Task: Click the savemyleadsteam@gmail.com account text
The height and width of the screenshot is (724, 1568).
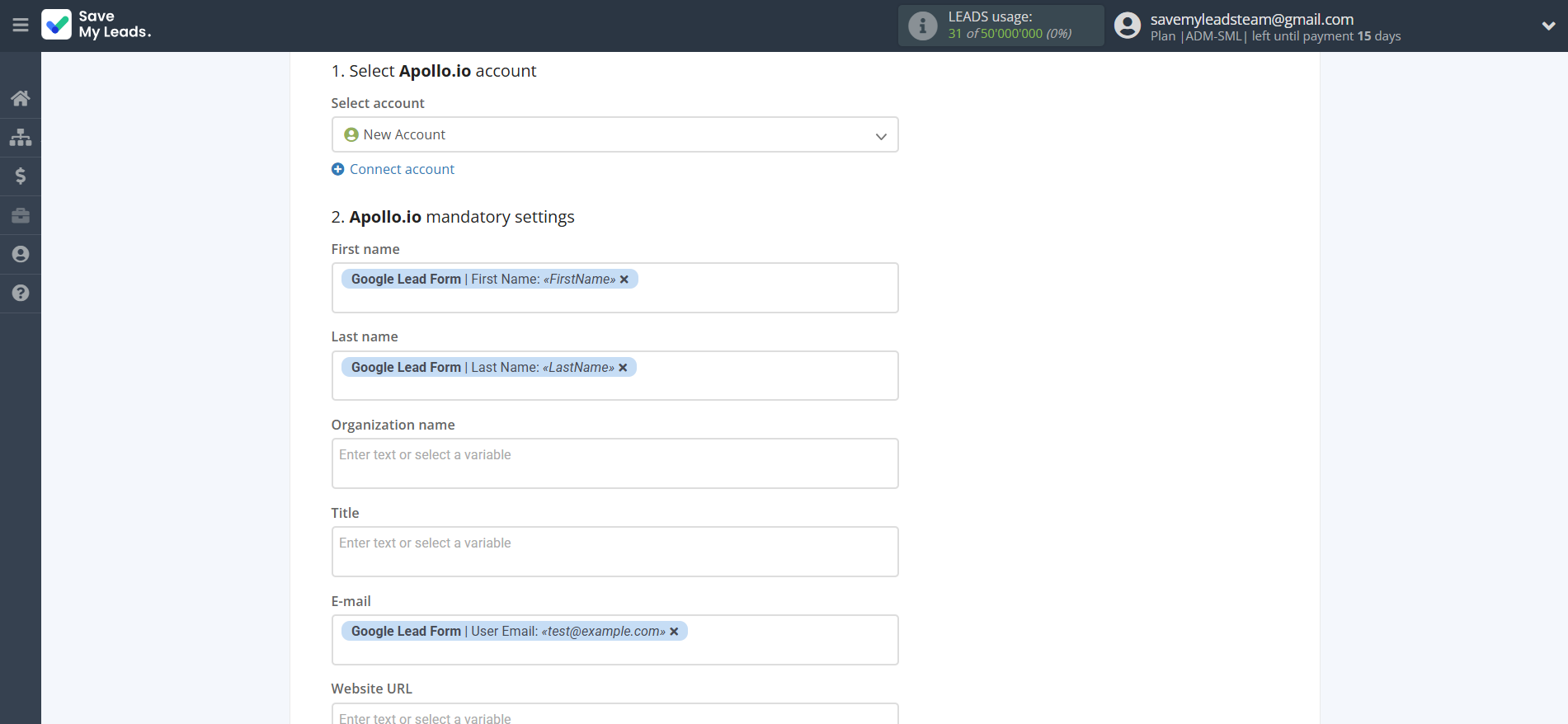Action: coord(1252,19)
